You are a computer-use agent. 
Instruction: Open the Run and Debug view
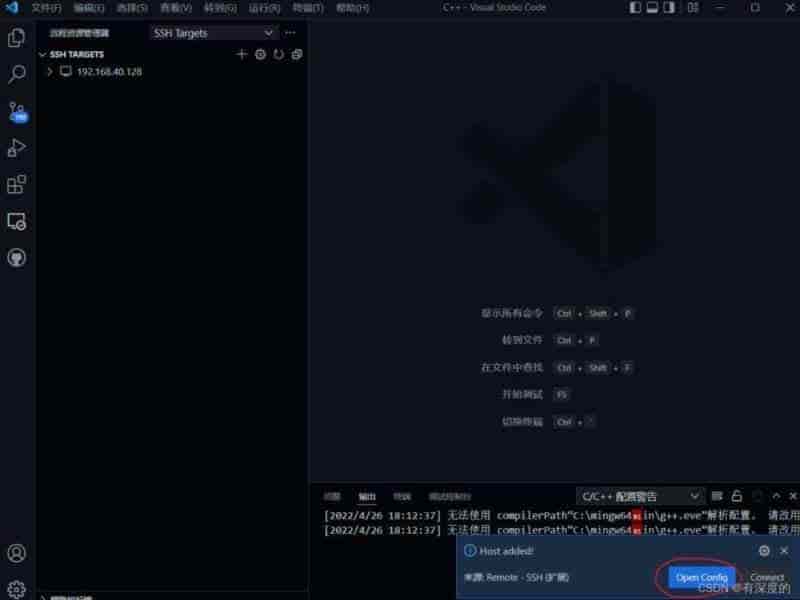16,148
